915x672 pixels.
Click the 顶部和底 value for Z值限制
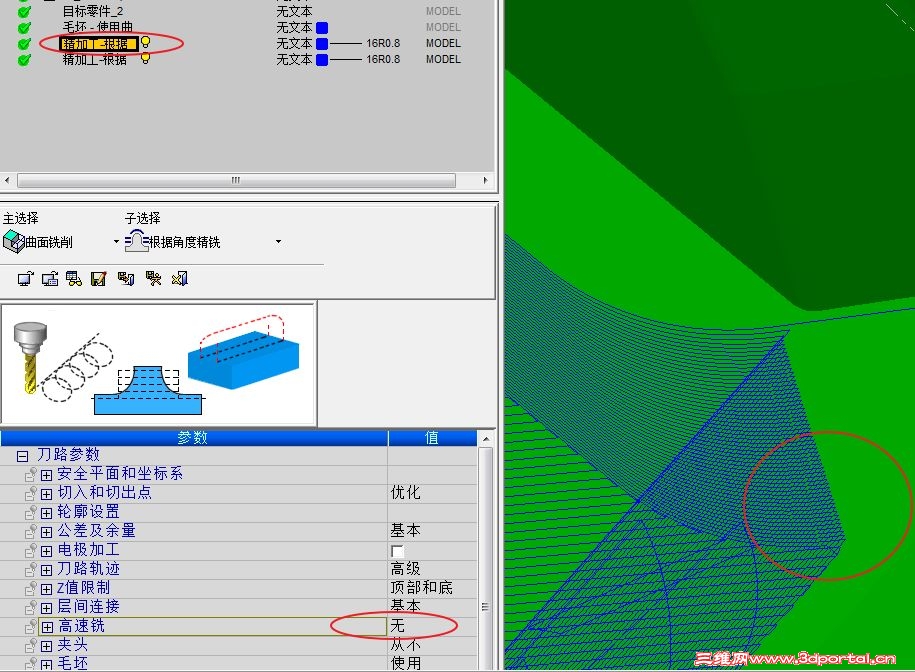tap(421, 587)
